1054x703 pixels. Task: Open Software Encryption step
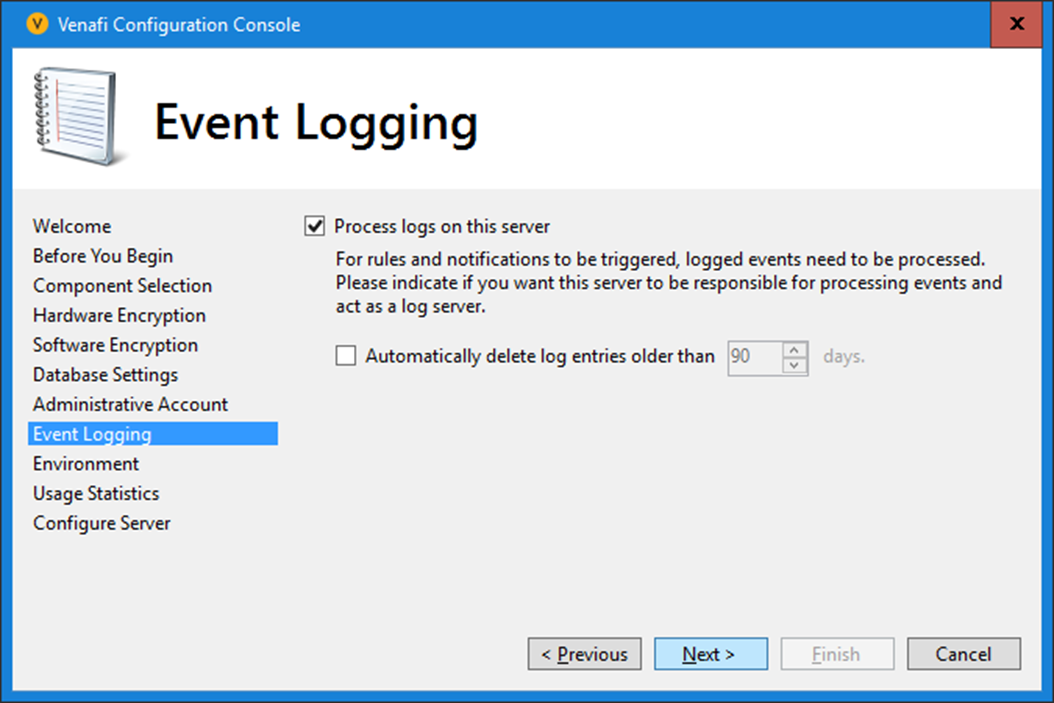(x=115, y=345)
